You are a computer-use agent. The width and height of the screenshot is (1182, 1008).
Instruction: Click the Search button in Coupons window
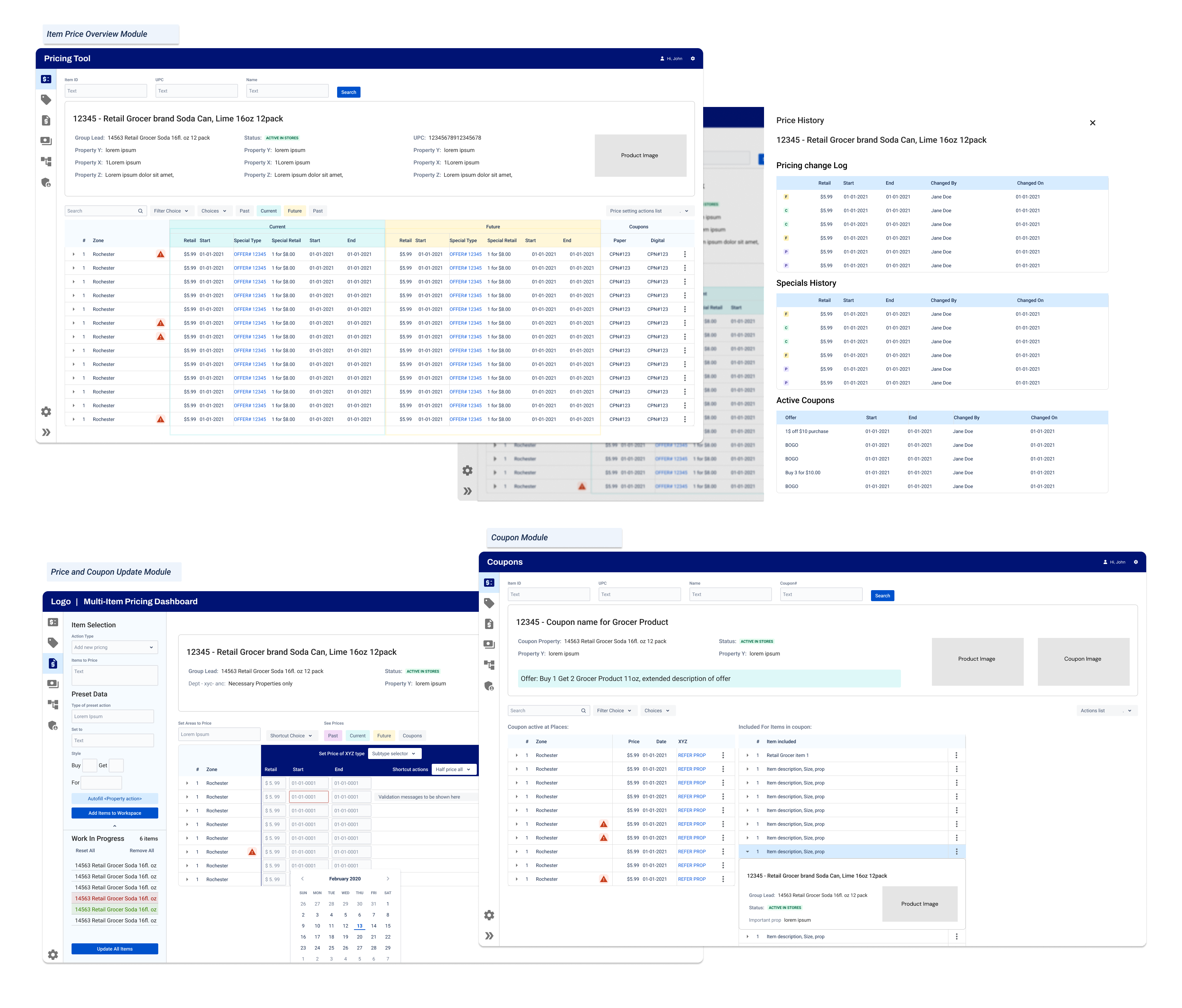882,596
